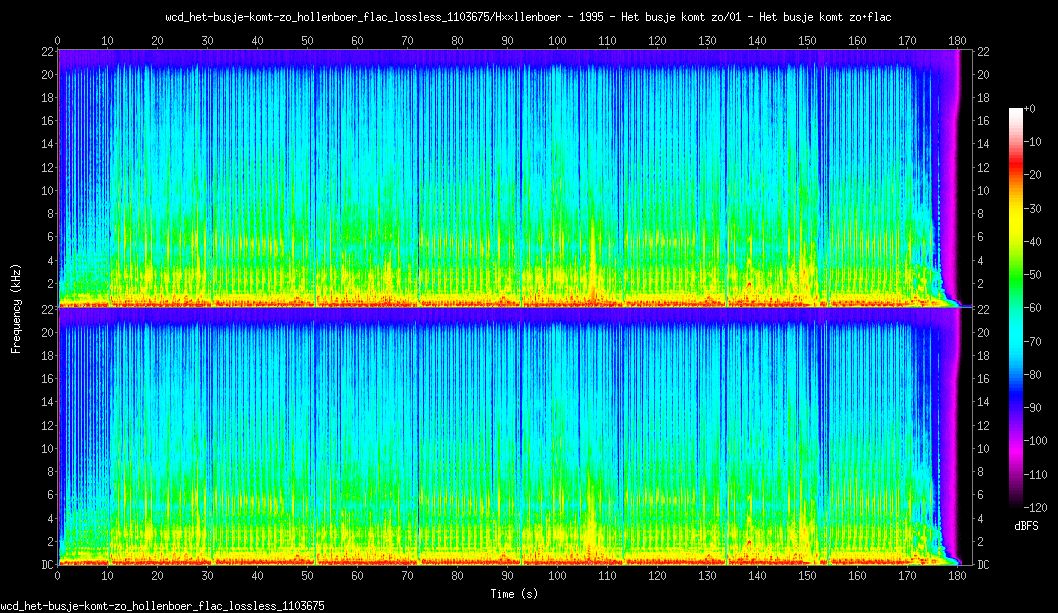
Task: Click the '50' tick on the top time axis
Action: point(307,41)
